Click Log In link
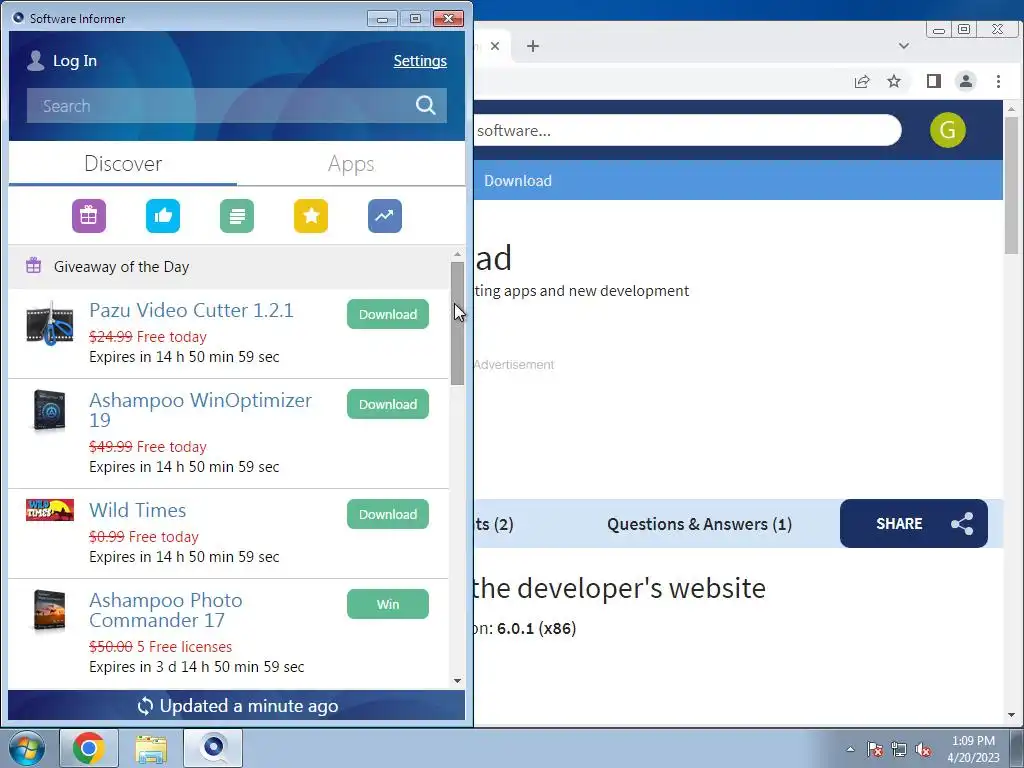This screenshot has width=1024, height=768. coord(74,61)
